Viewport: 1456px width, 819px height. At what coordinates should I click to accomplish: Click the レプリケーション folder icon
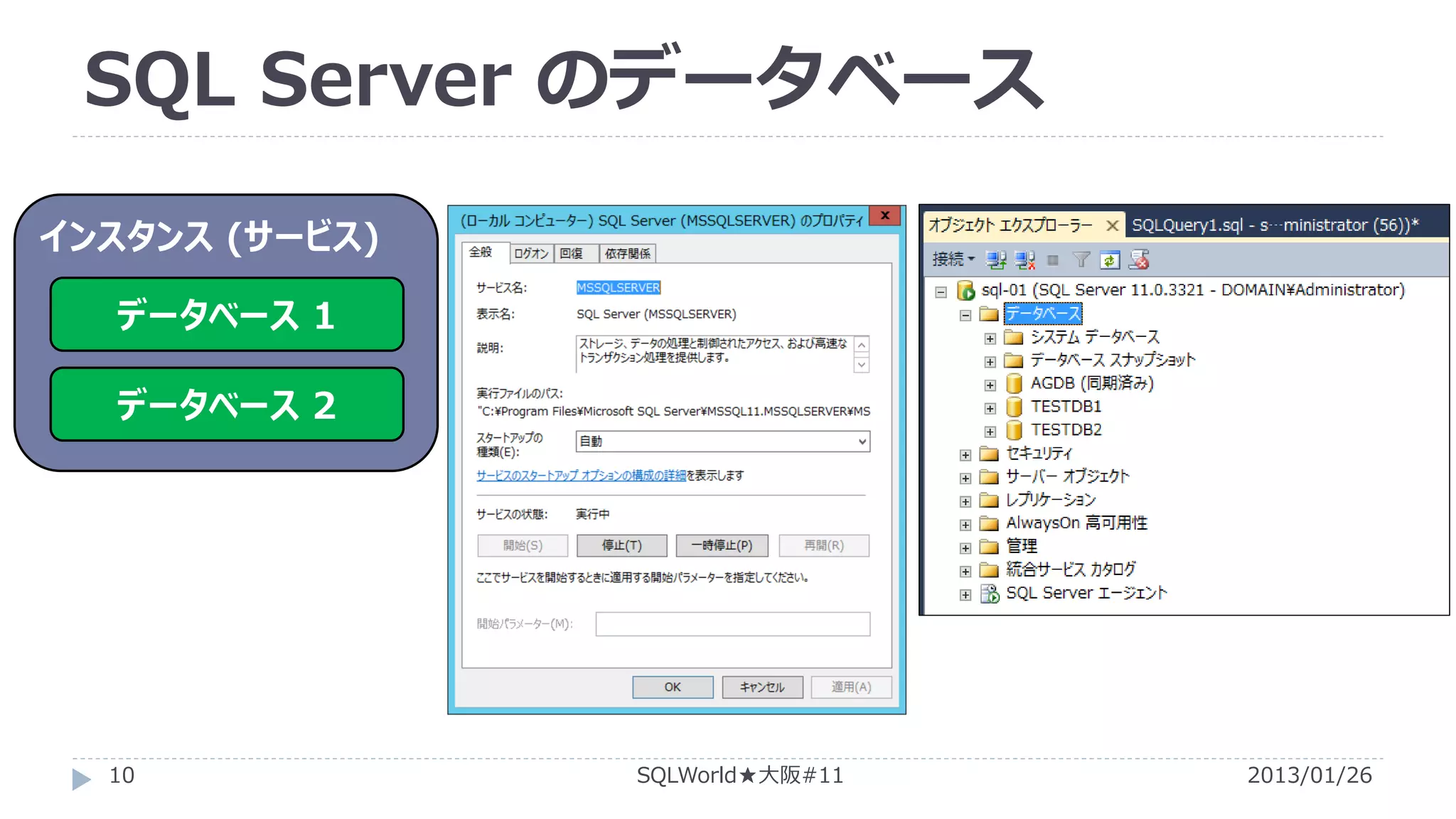coord(989,500)
